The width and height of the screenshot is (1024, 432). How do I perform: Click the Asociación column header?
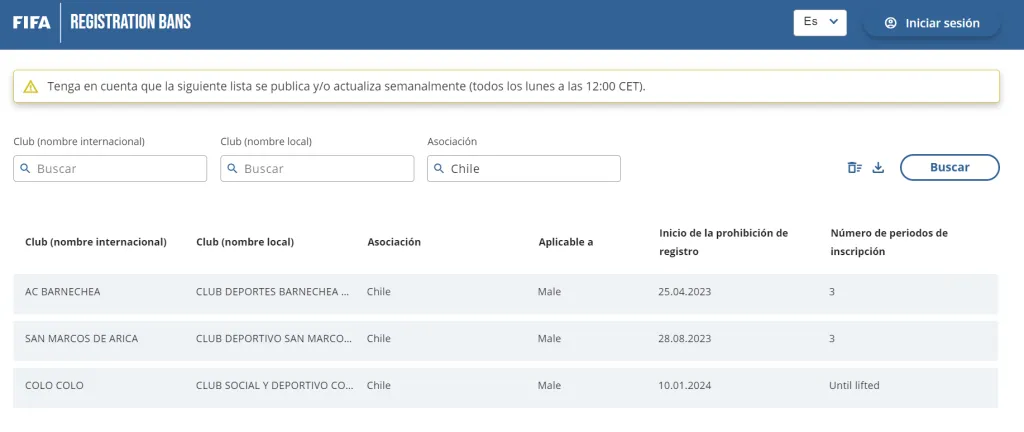point(394,242)
